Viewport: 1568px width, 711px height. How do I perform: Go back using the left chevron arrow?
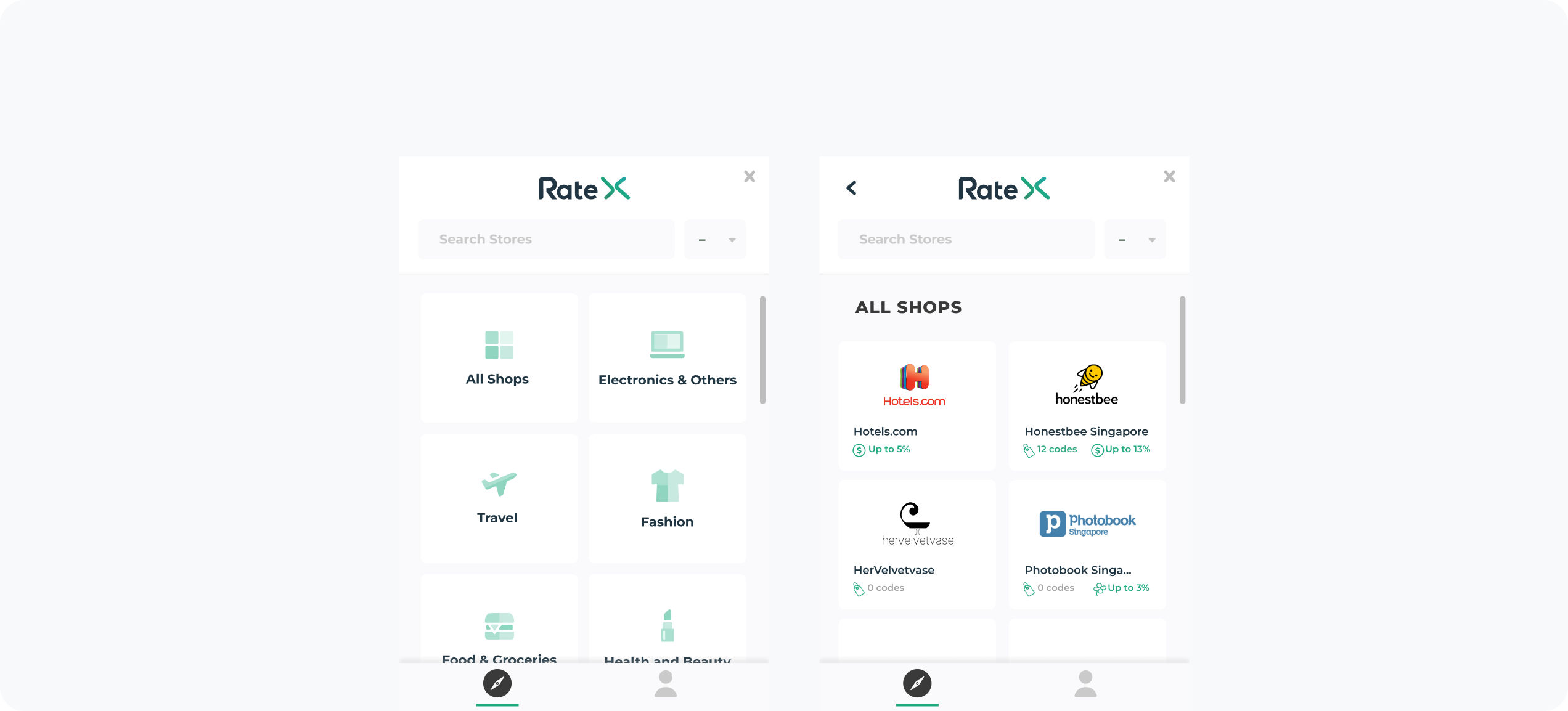coord(852,188)
